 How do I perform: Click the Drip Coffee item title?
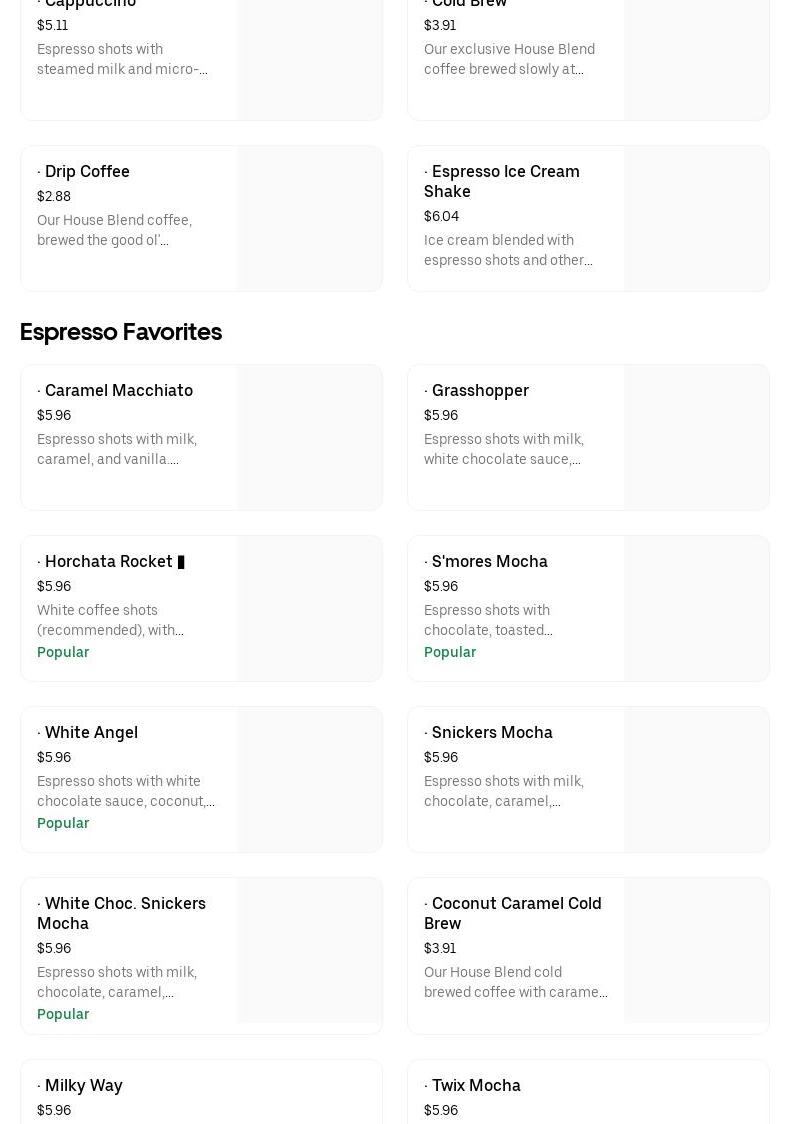coord(87,172)
